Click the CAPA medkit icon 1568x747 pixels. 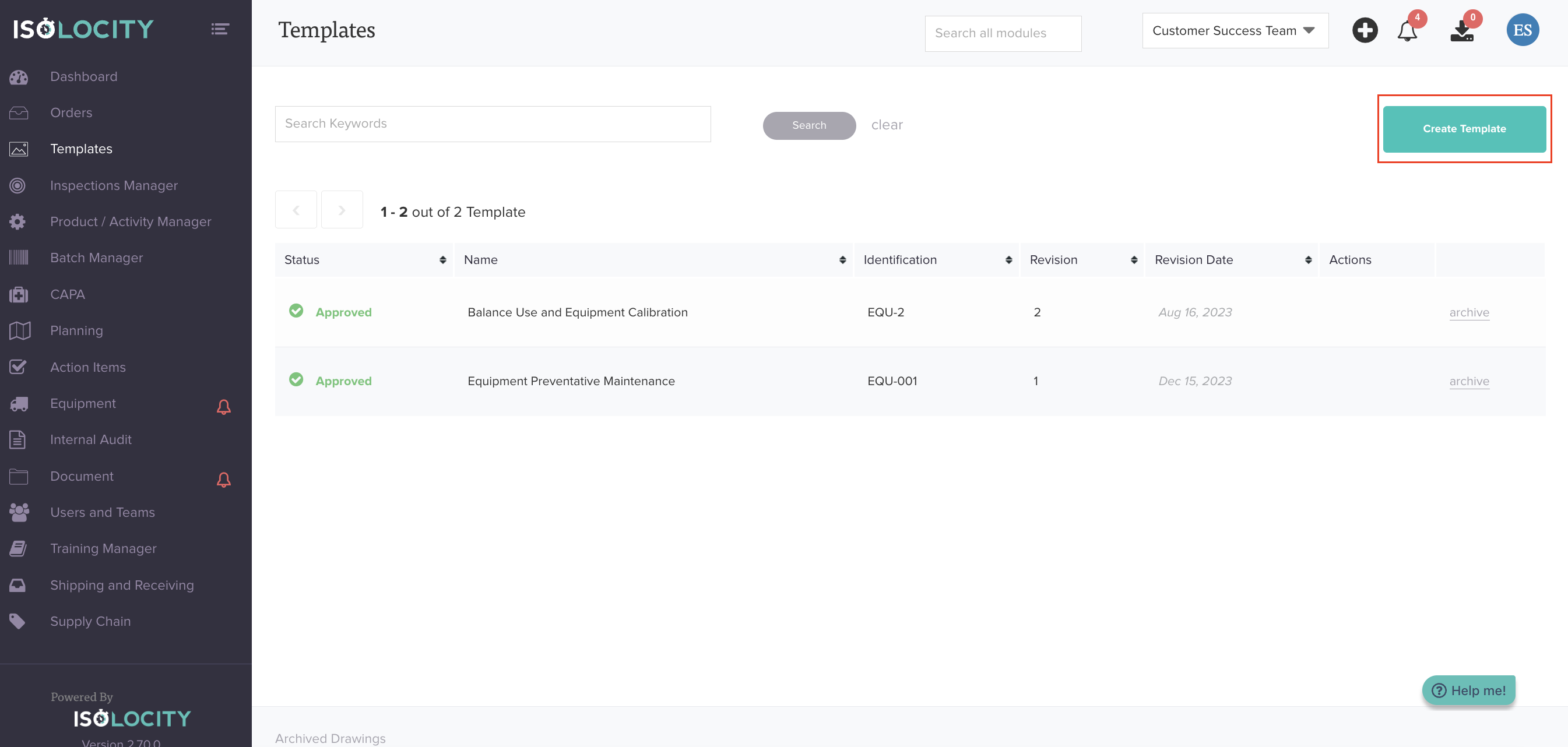click(19, 294)
